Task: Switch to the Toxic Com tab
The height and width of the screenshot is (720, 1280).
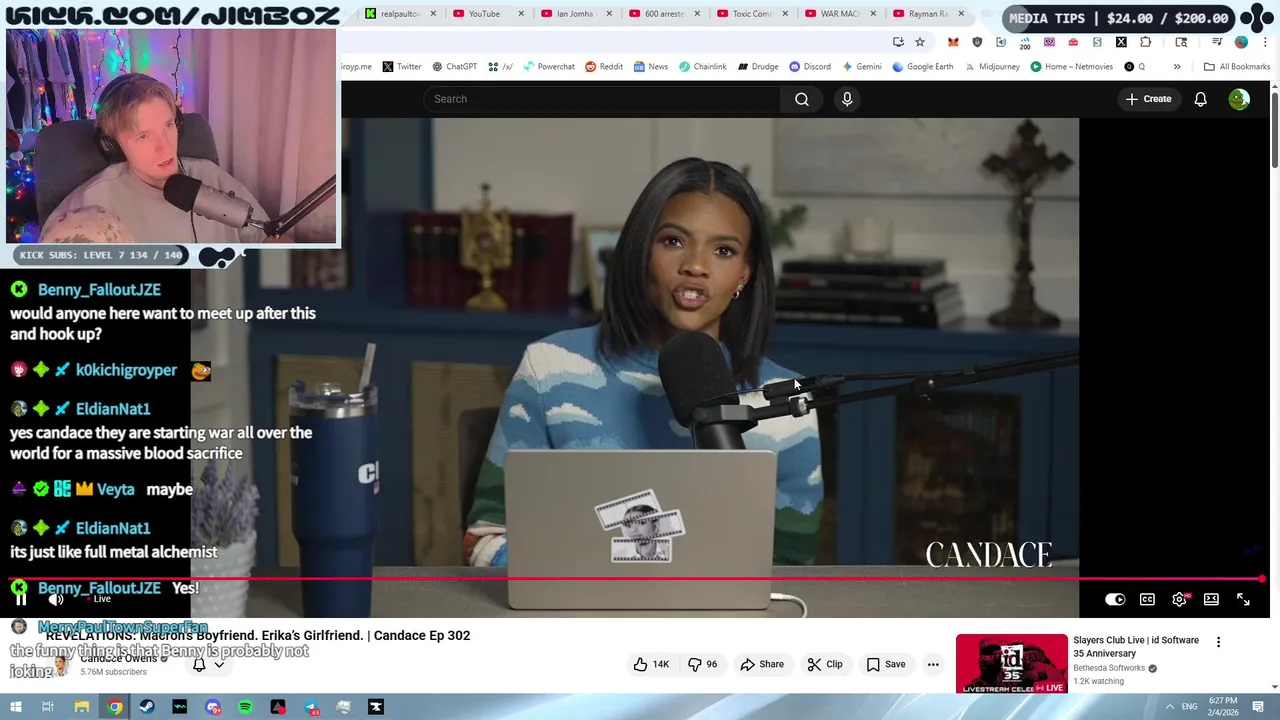Action: coord(750,14)
